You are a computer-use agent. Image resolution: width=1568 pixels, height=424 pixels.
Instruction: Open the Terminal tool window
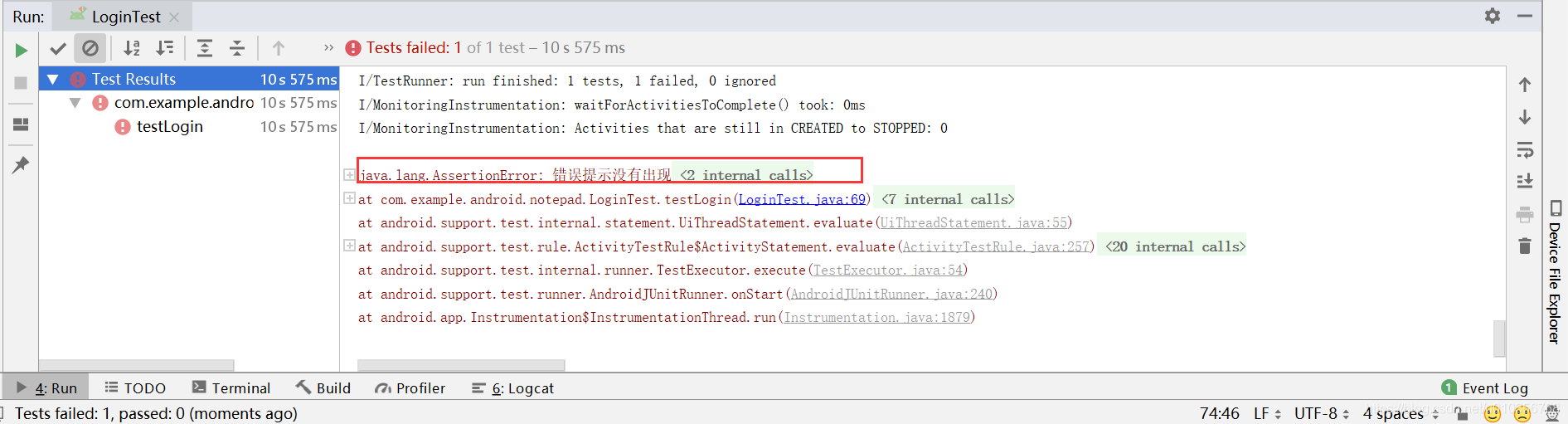point(231,387)
